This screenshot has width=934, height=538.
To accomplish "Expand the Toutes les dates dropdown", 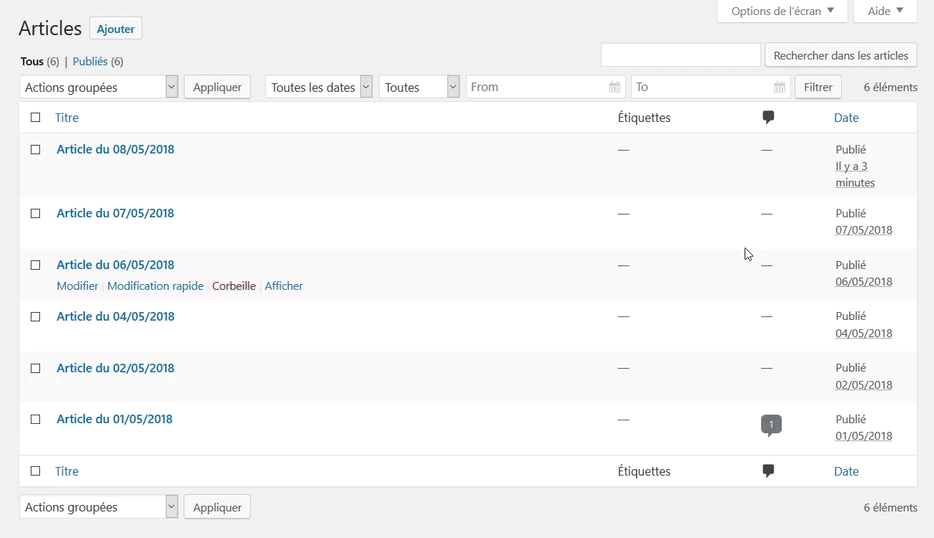I will [319, 88].
